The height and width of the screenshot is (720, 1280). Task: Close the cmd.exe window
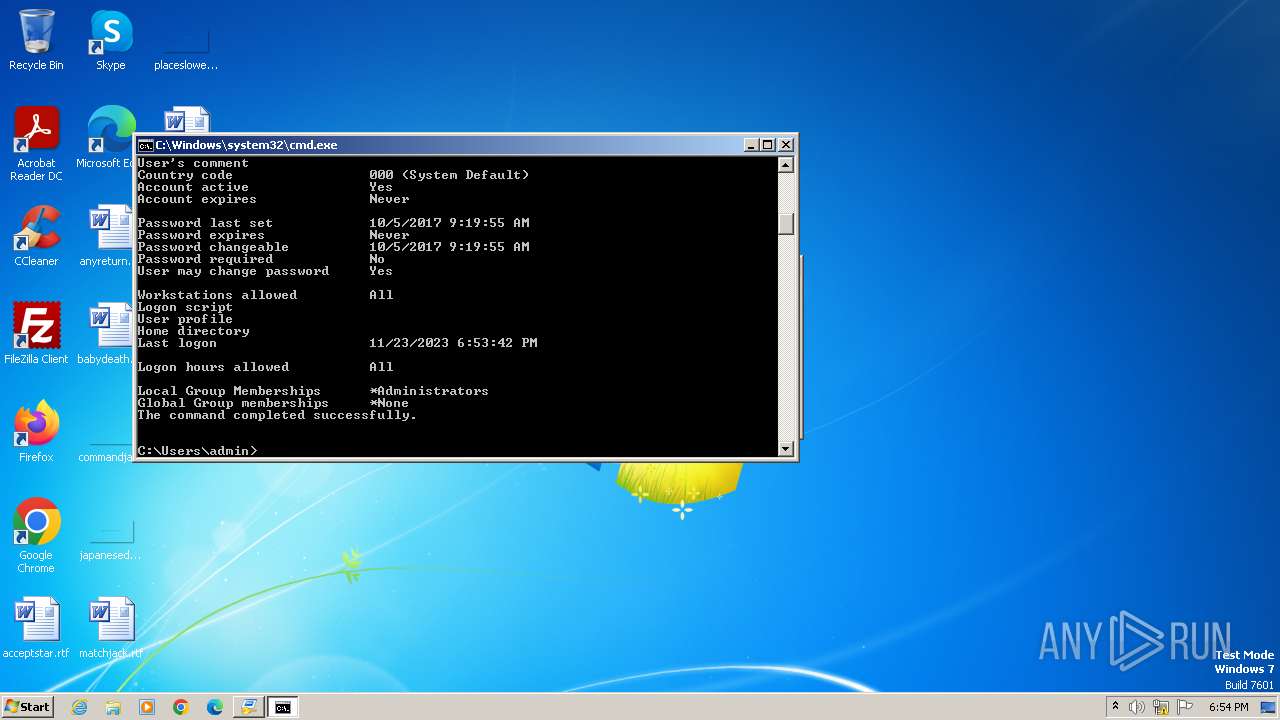click(786, 145)
